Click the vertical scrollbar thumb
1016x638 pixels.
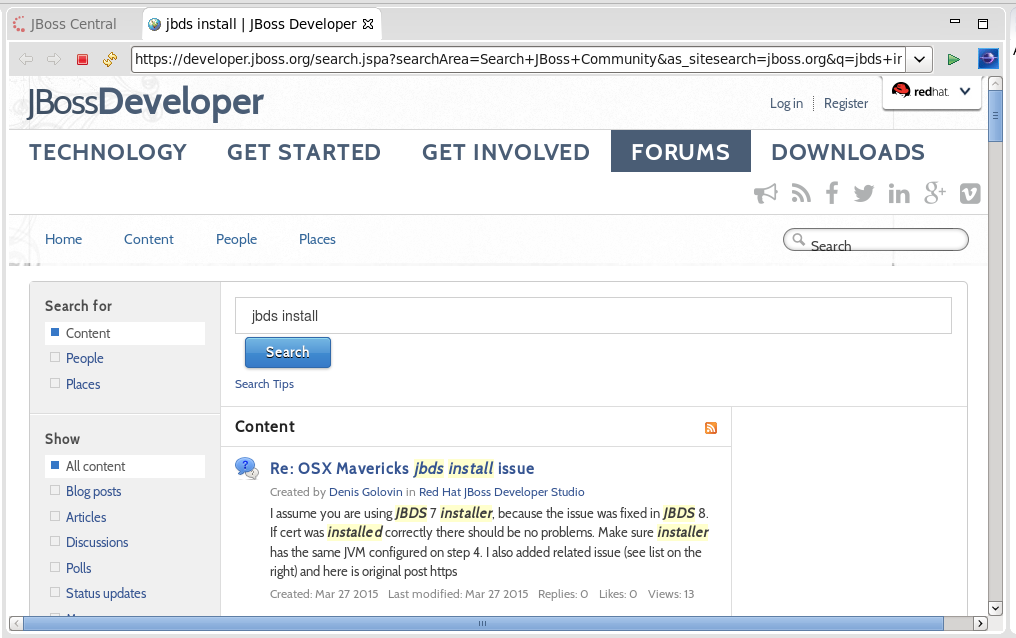pos(995,117)
